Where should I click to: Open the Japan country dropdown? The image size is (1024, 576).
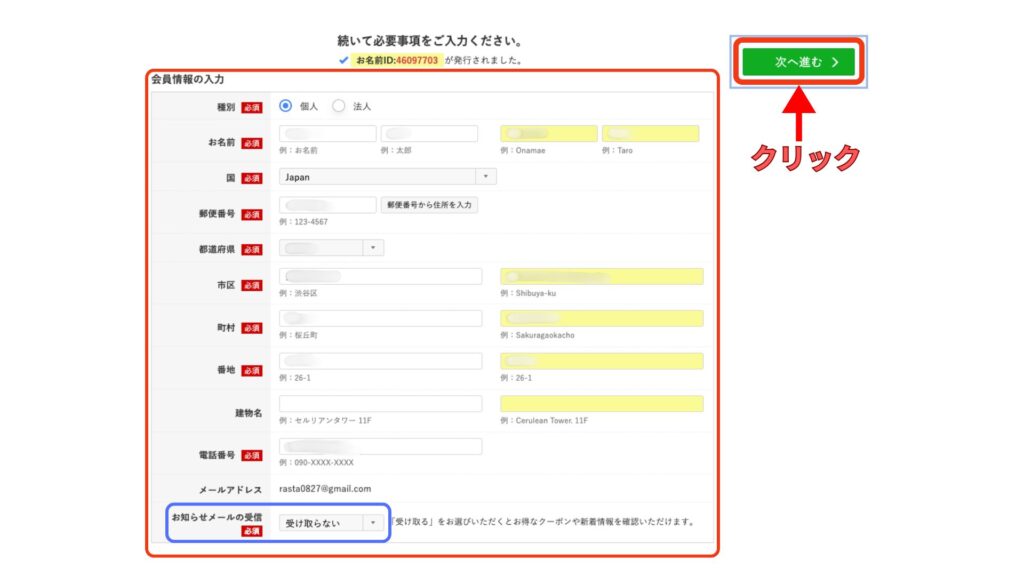point(387,177)
